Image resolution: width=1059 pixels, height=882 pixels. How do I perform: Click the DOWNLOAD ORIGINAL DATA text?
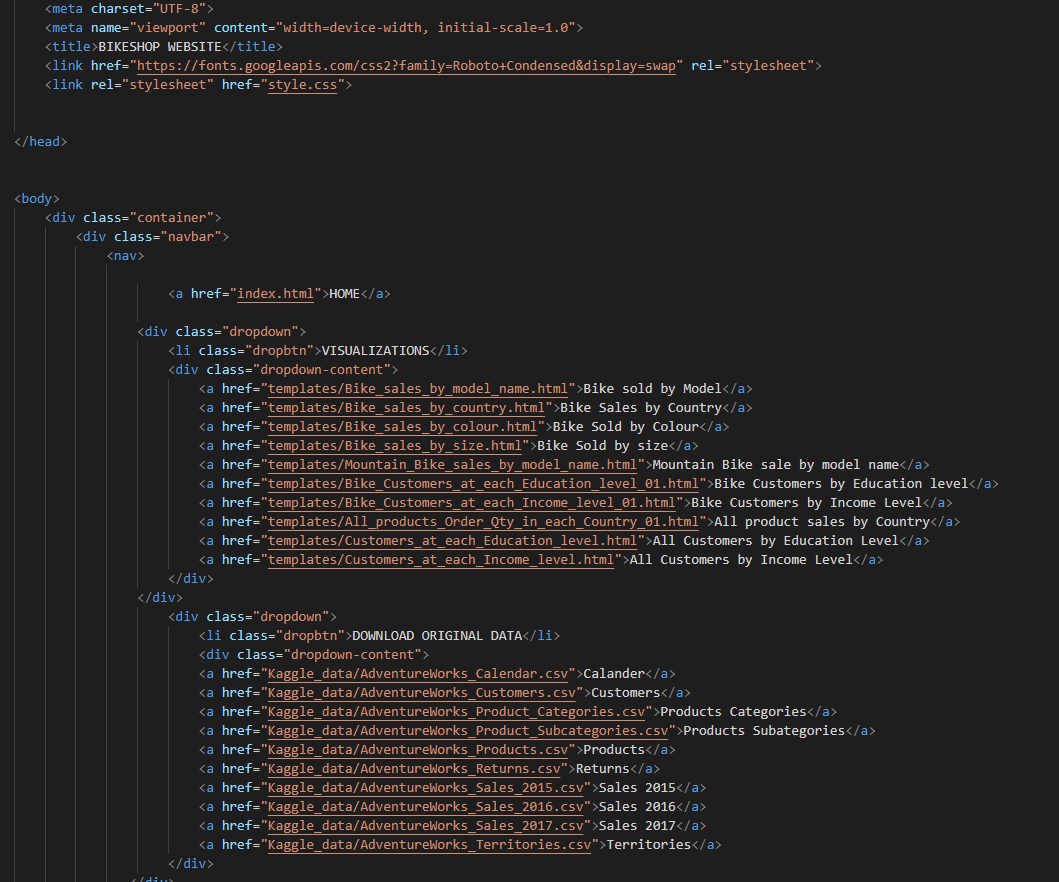click(x=437, y=635)
